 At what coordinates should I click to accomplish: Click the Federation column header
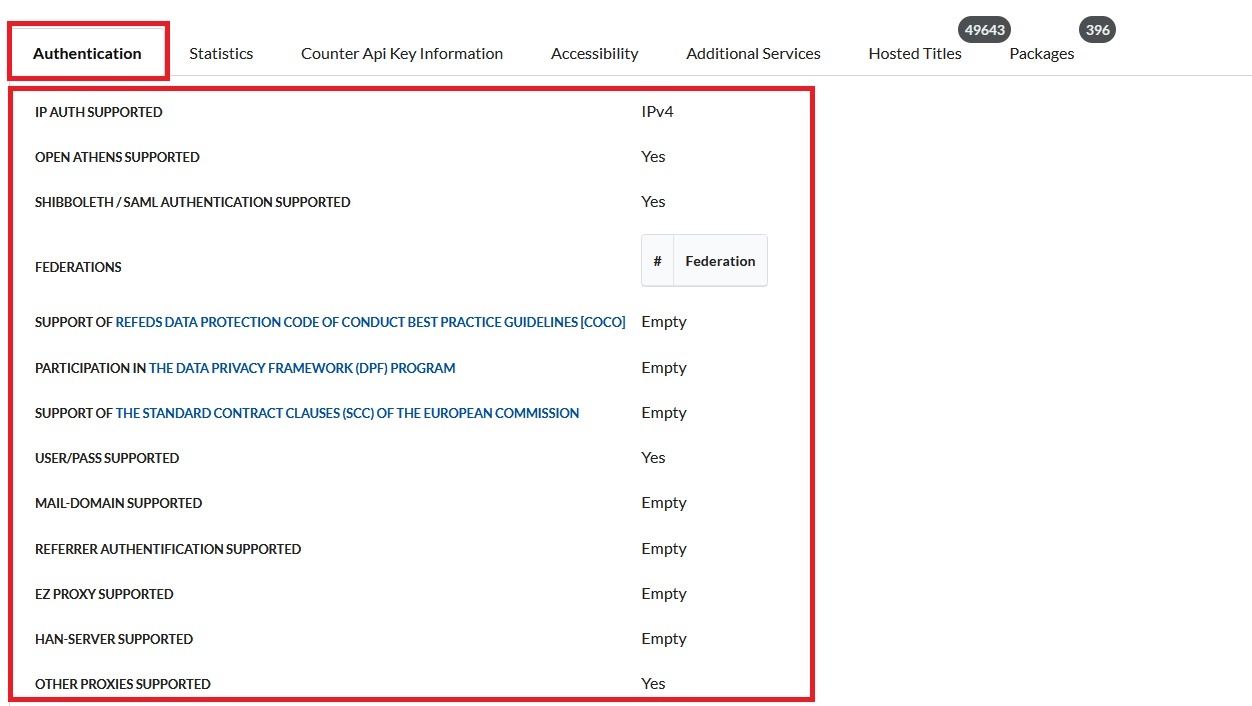pos(720,261)
